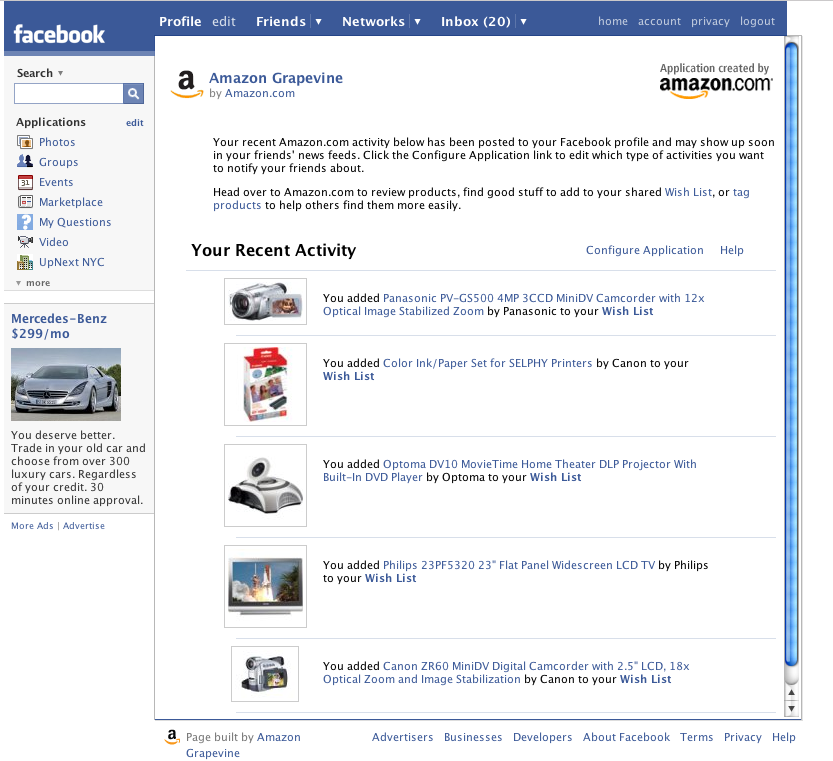Open Networks in top navigation
The height and width of the screenshot is (761, 833).
tap(373, 22)
